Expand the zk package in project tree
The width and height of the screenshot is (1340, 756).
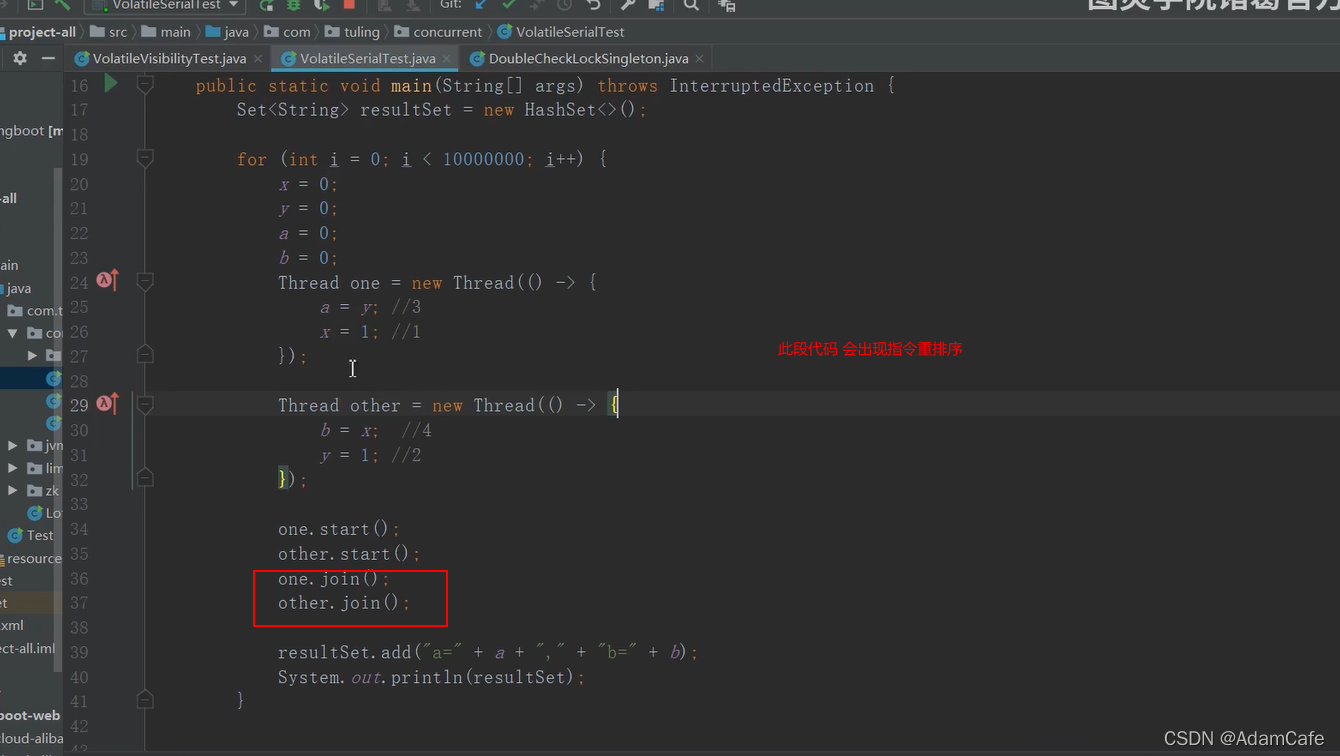tap(12, 491)
